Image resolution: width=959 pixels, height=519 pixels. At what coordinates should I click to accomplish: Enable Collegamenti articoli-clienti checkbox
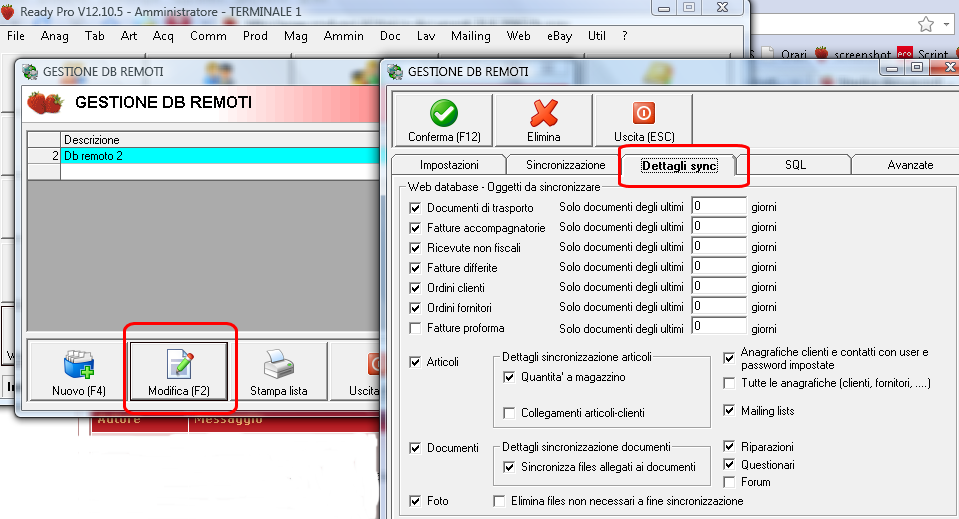[x=509, y=413]
